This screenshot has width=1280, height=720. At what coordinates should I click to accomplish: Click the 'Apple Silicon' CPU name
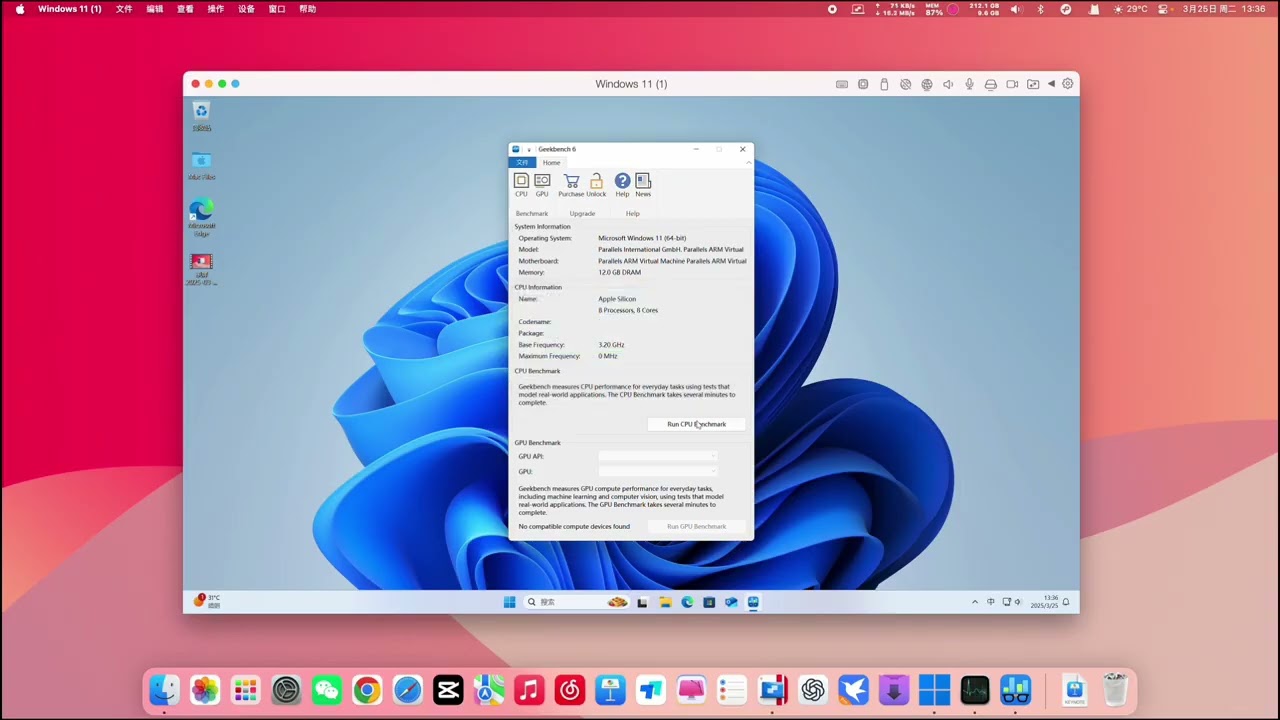(617, 299)
